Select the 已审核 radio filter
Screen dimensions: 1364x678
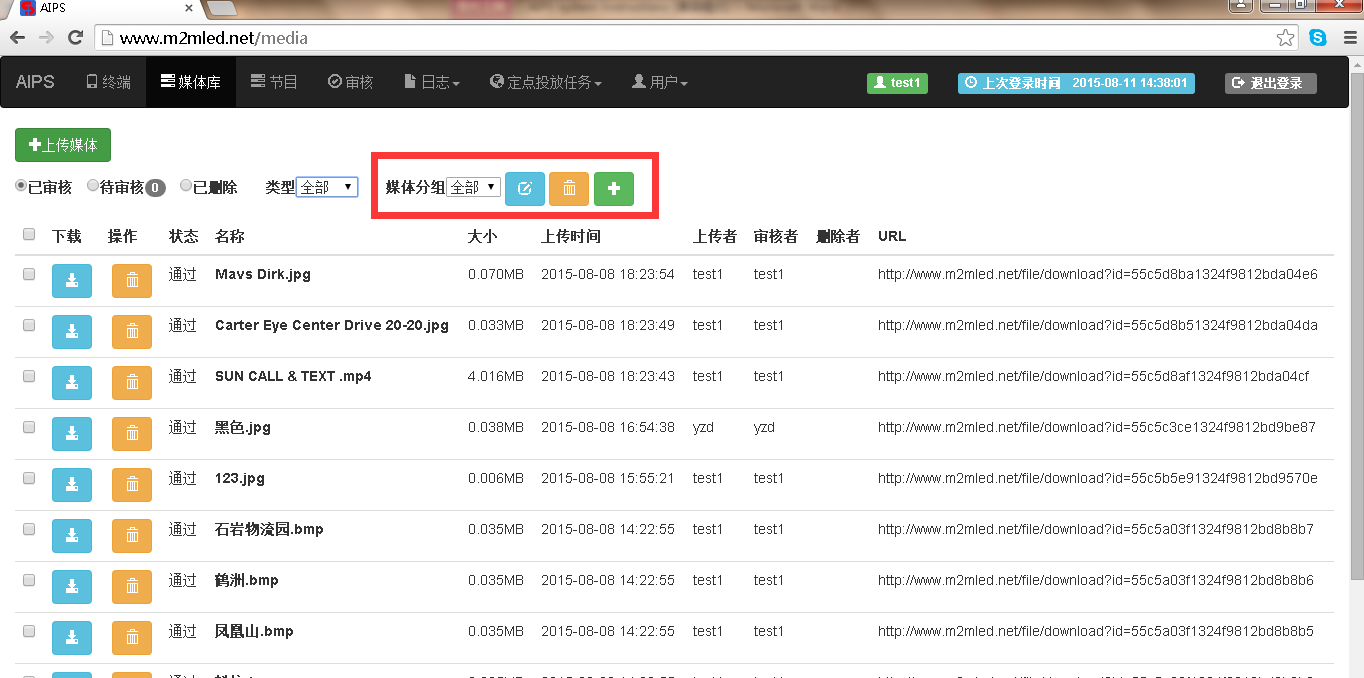pyautogui.click(x=21, y=186)
